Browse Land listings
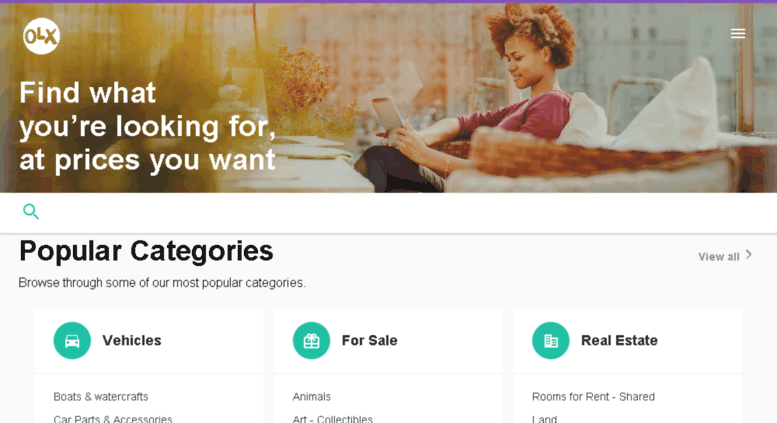The image size is (777, 423). (544, 419)
